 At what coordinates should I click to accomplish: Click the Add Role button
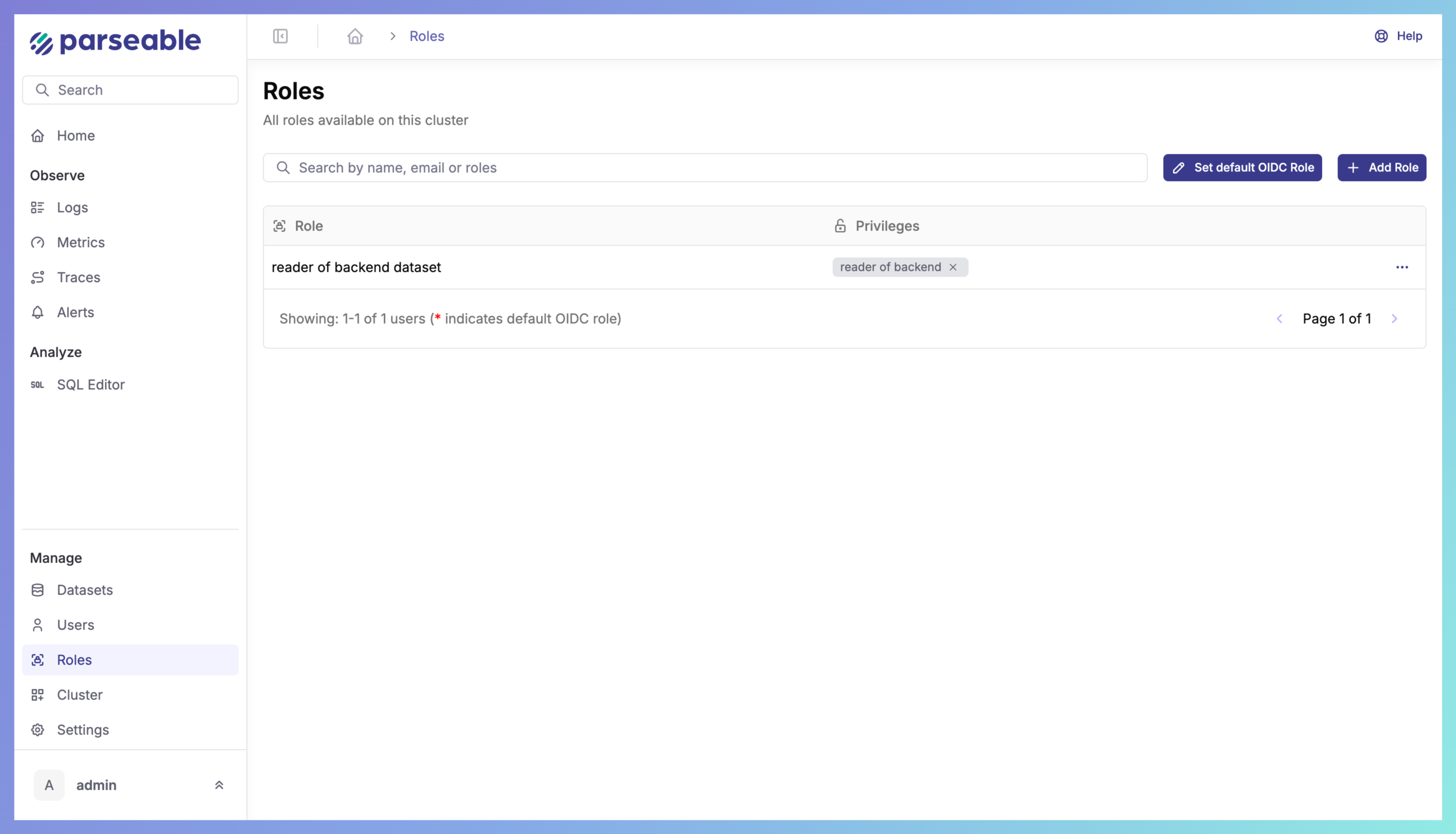coord(1381,168)
